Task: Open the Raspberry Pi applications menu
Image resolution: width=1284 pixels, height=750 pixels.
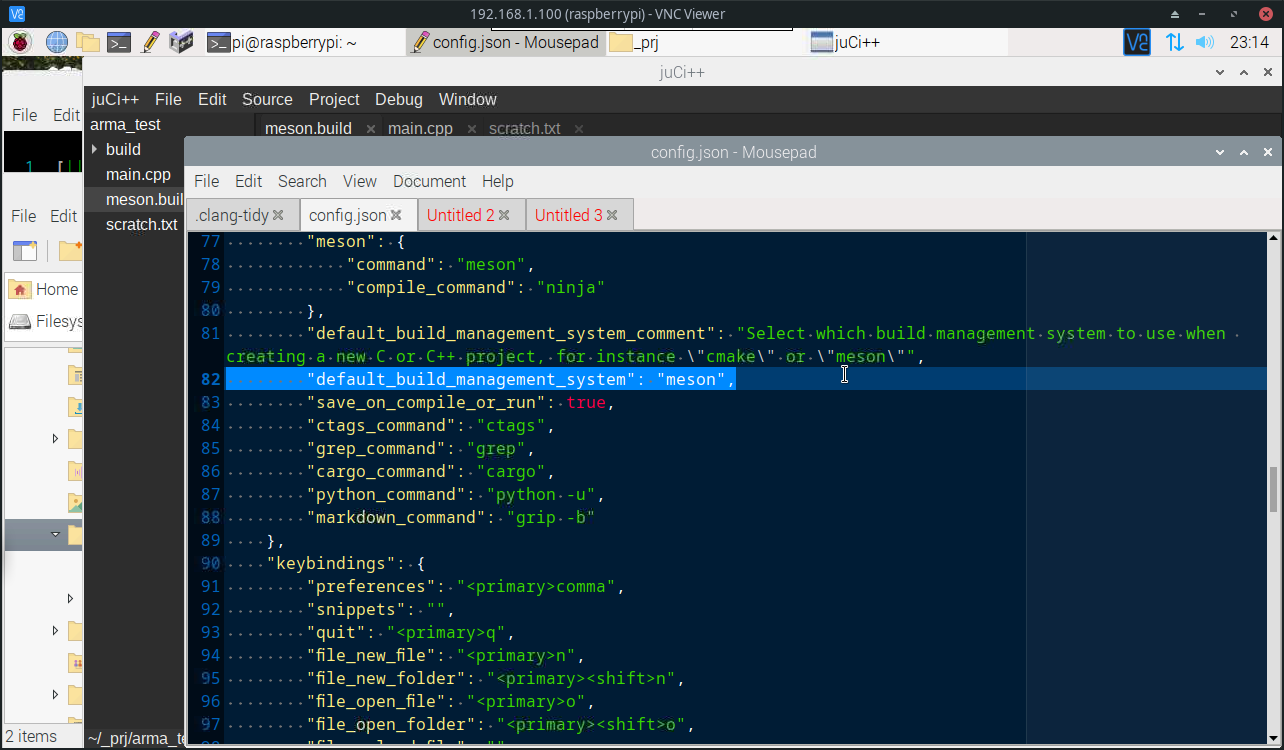Action: [20, 42]
